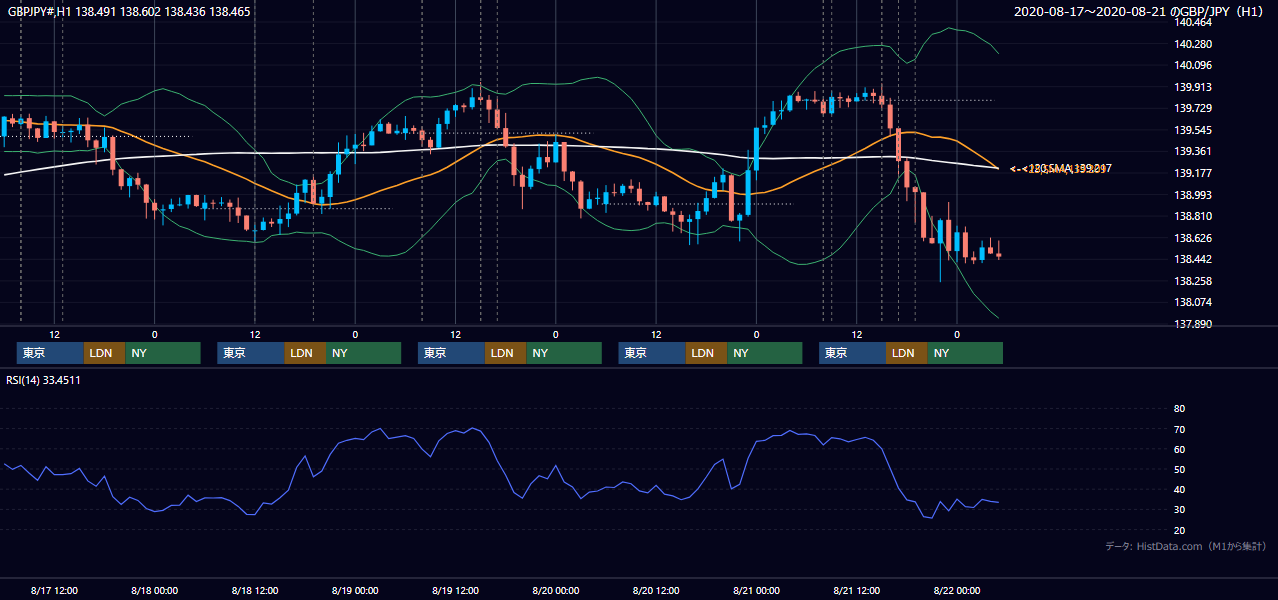Viewport: 1278px width, 600px height.
Task: Click the 8/18 12:00 time axis label
Action: (x=255, y=590)
